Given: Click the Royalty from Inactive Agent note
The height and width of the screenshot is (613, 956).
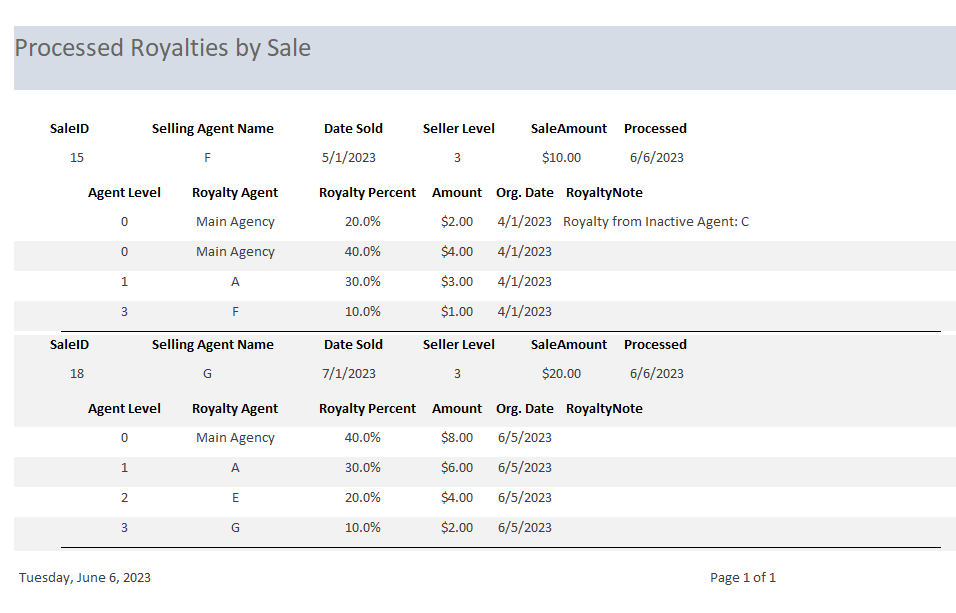Looking at the screenshot, I should pos(656,221).
